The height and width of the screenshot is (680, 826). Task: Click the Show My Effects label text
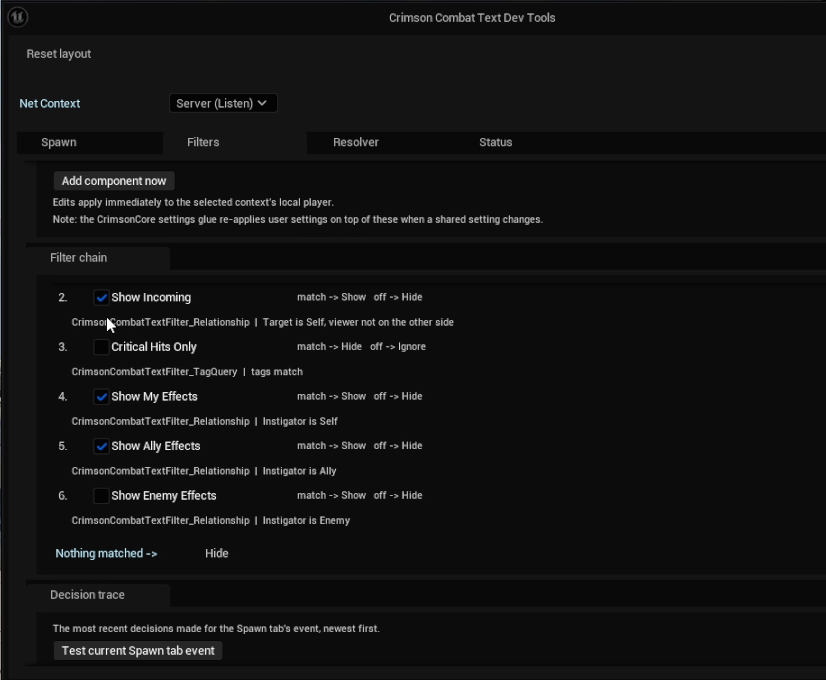154,396
